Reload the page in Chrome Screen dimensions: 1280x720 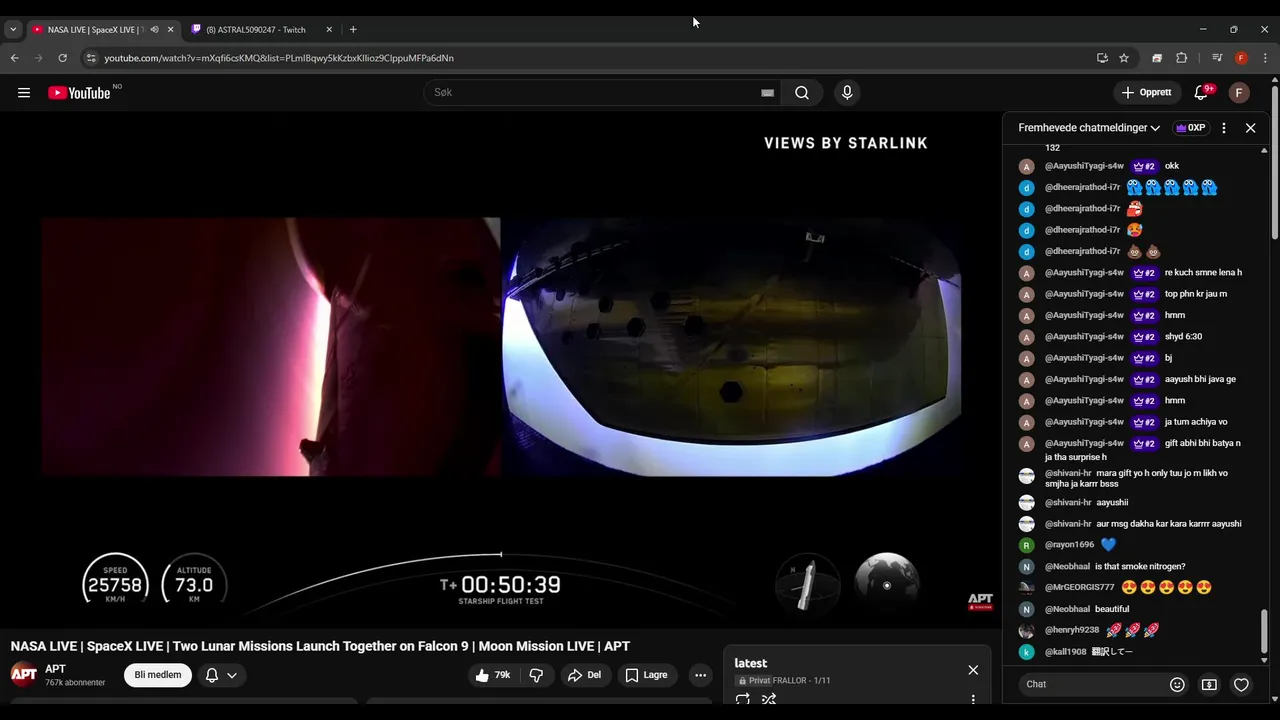[x=62, y=58]
